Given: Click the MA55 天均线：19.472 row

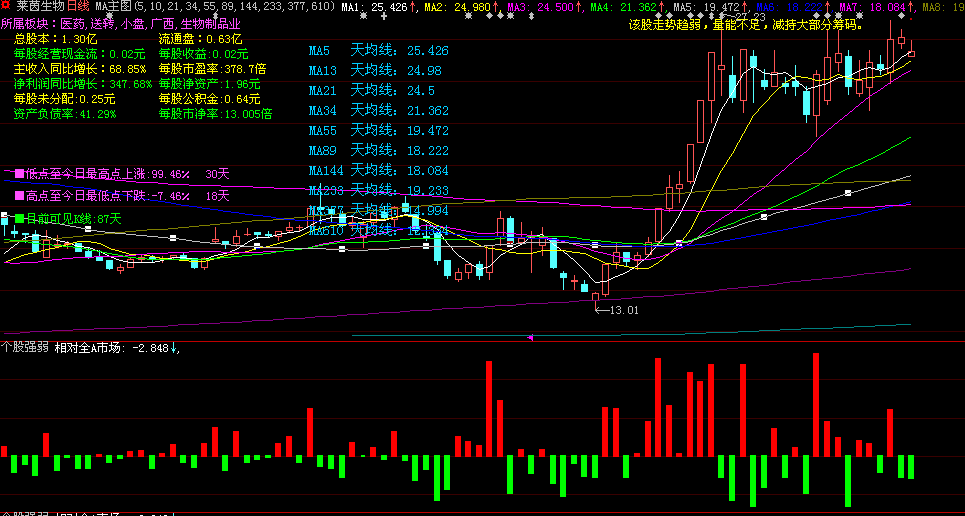Looking at the screenshot, I should tap(378, 131).
